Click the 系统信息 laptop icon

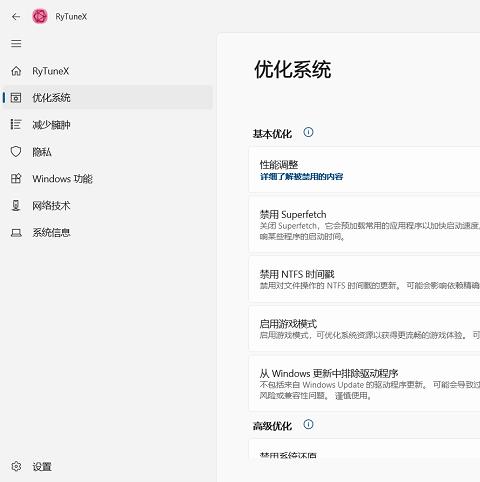click(x=16, y=233)
